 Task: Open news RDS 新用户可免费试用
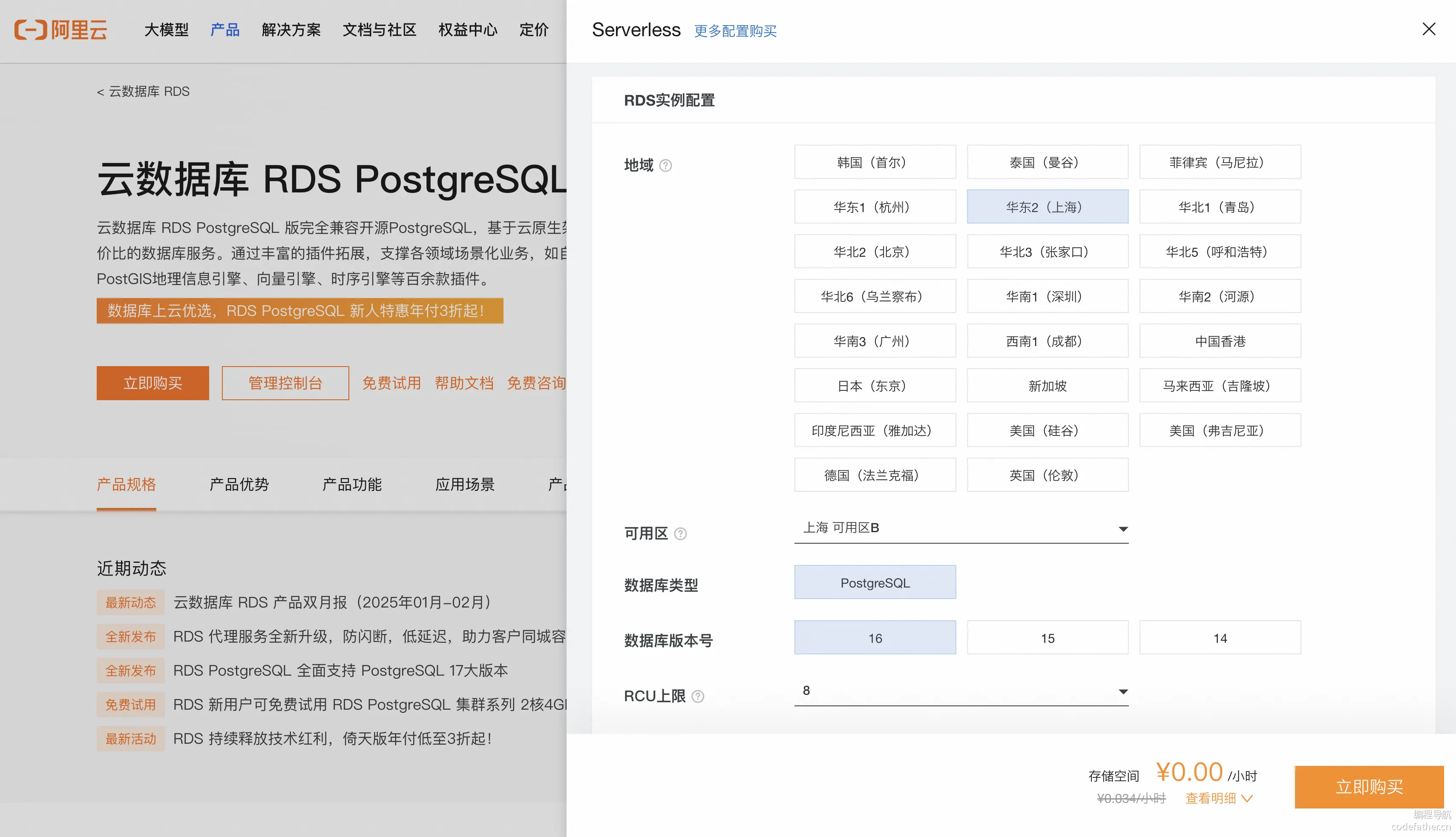370,705
